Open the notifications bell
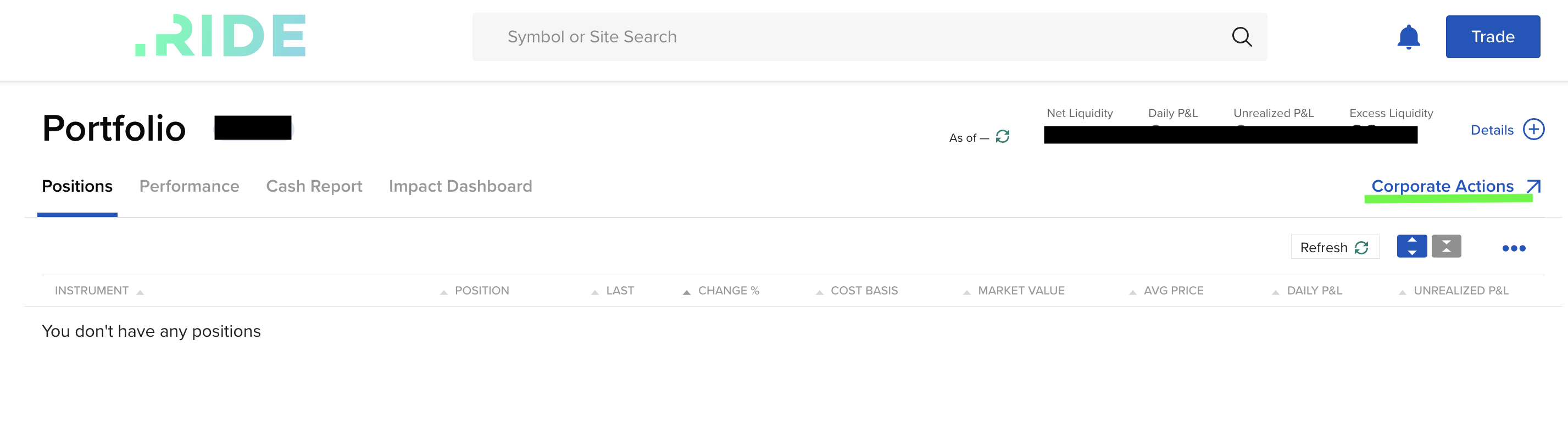 [1408, 37]
